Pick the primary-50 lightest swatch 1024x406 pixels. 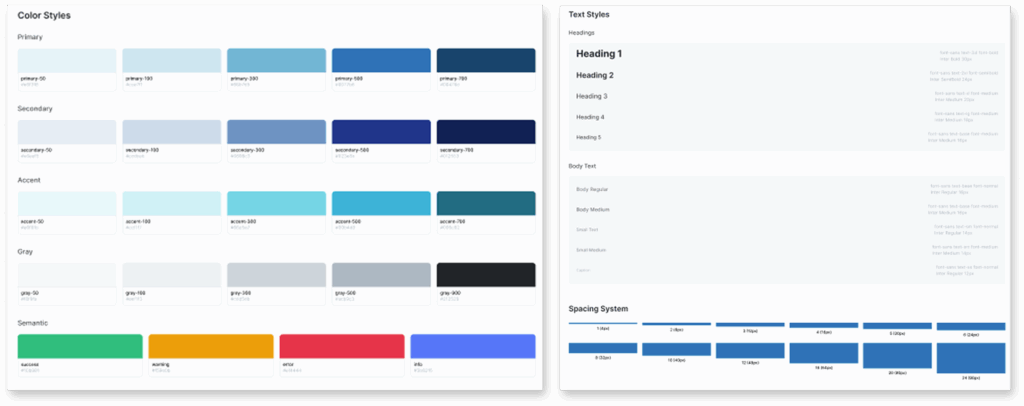(67, 59)
